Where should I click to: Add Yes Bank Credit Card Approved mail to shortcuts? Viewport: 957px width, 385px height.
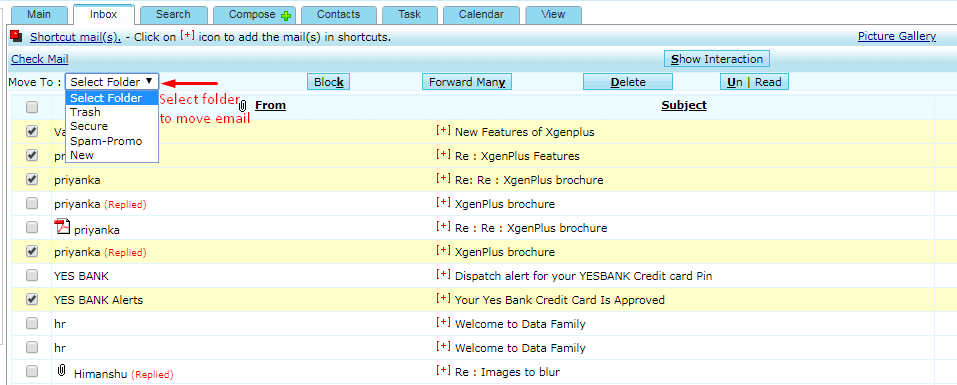click(443, 299)
